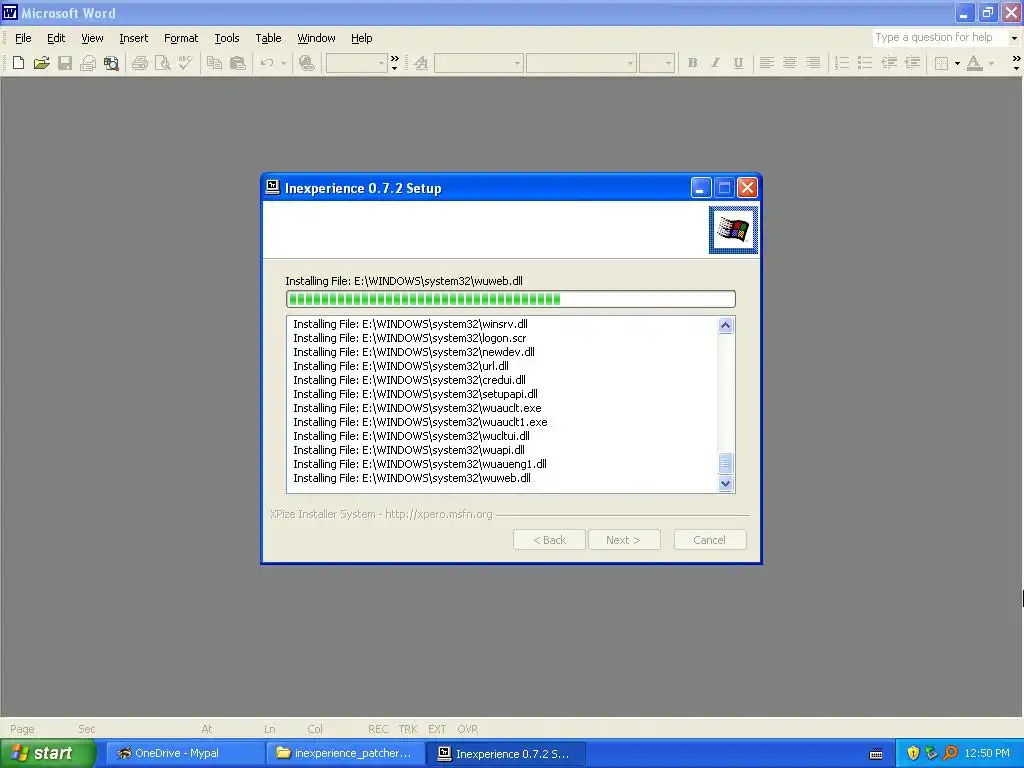Image resolution: width=1024 pixels, height=768 pixels.
Task: Click the Increase Indent icon
Action: [x=912, y=63]
